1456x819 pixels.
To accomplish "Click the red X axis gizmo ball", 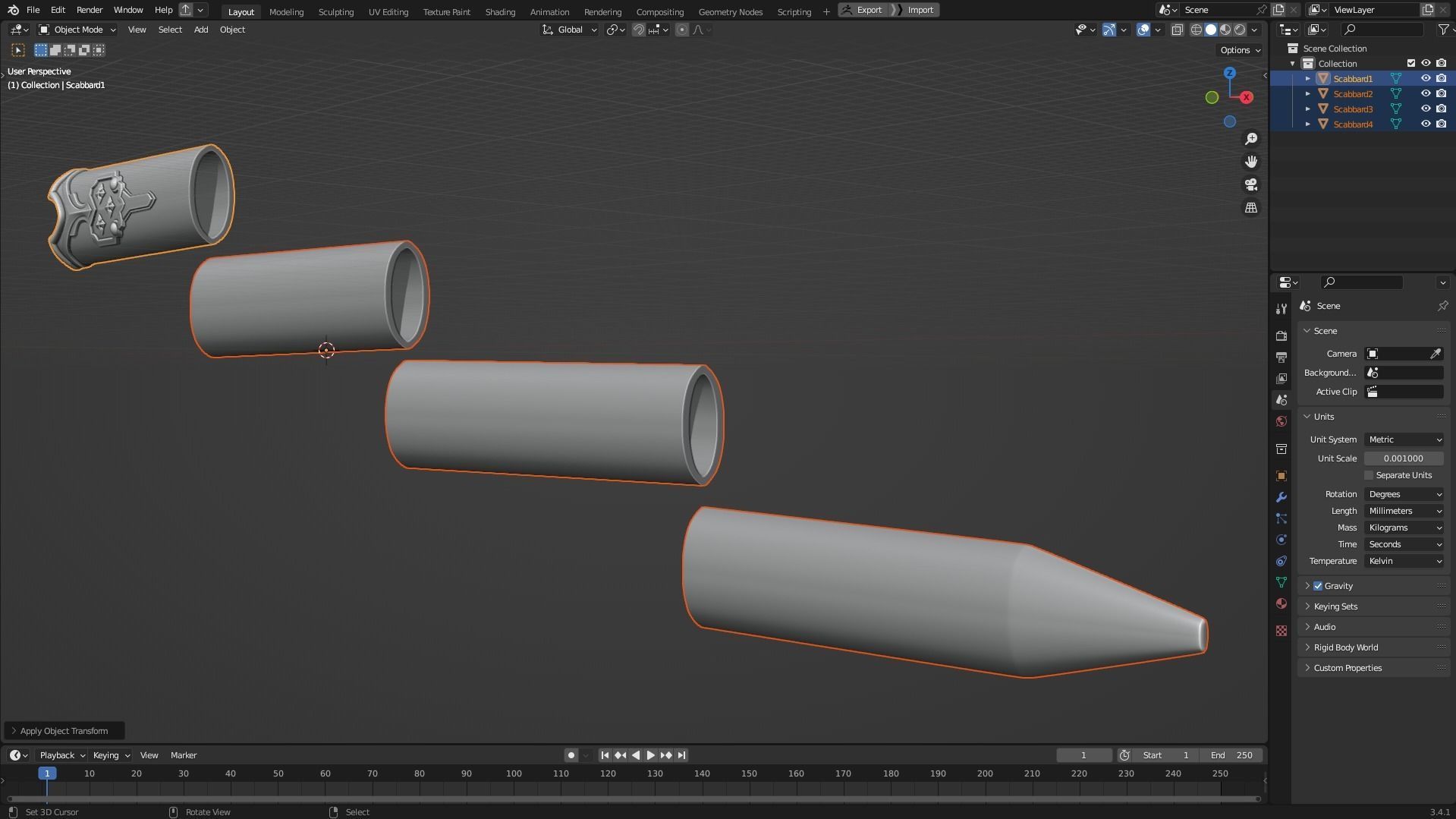I will coord(1246,97).
